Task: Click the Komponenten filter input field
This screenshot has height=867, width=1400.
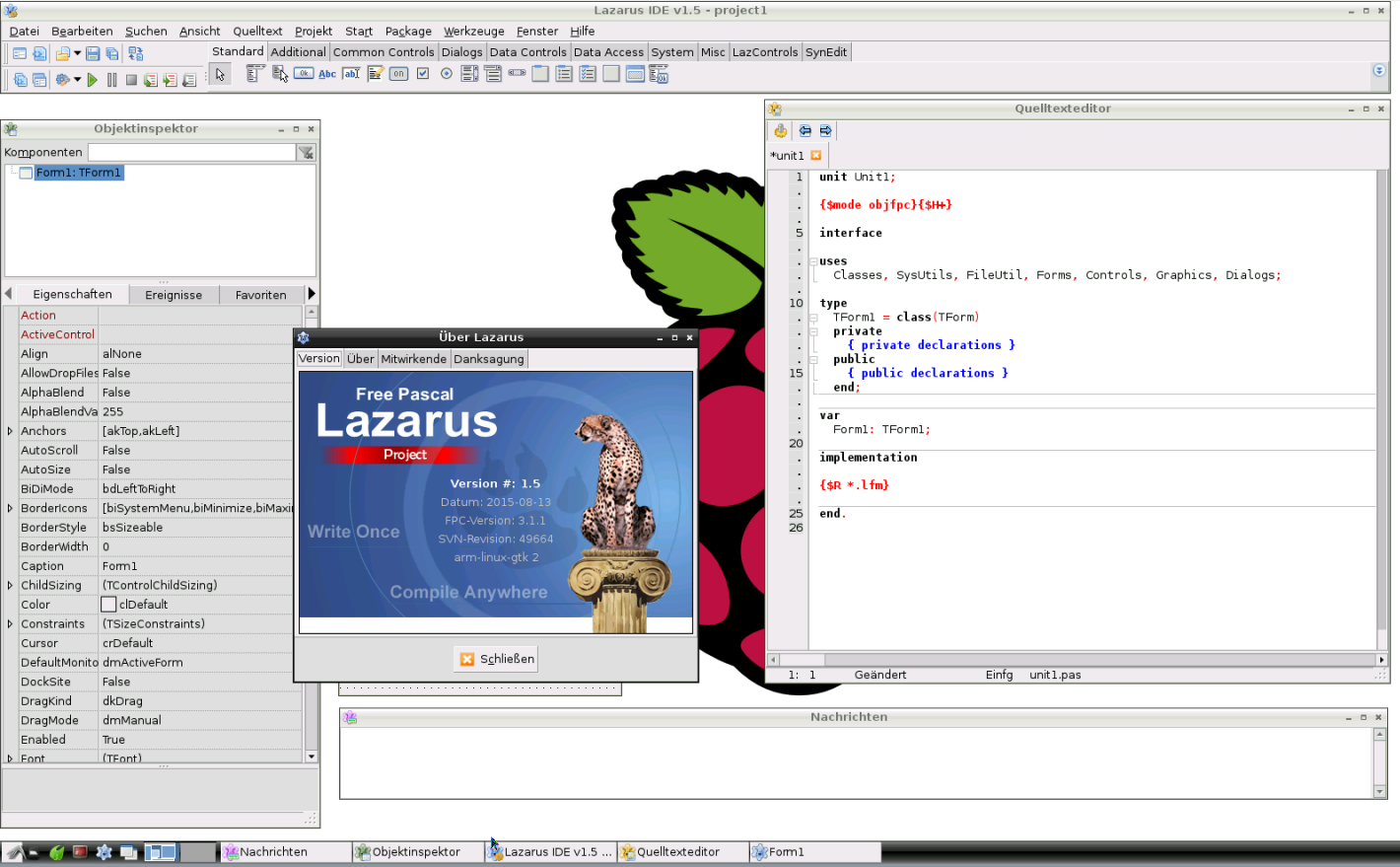Action: pos(191,153)
